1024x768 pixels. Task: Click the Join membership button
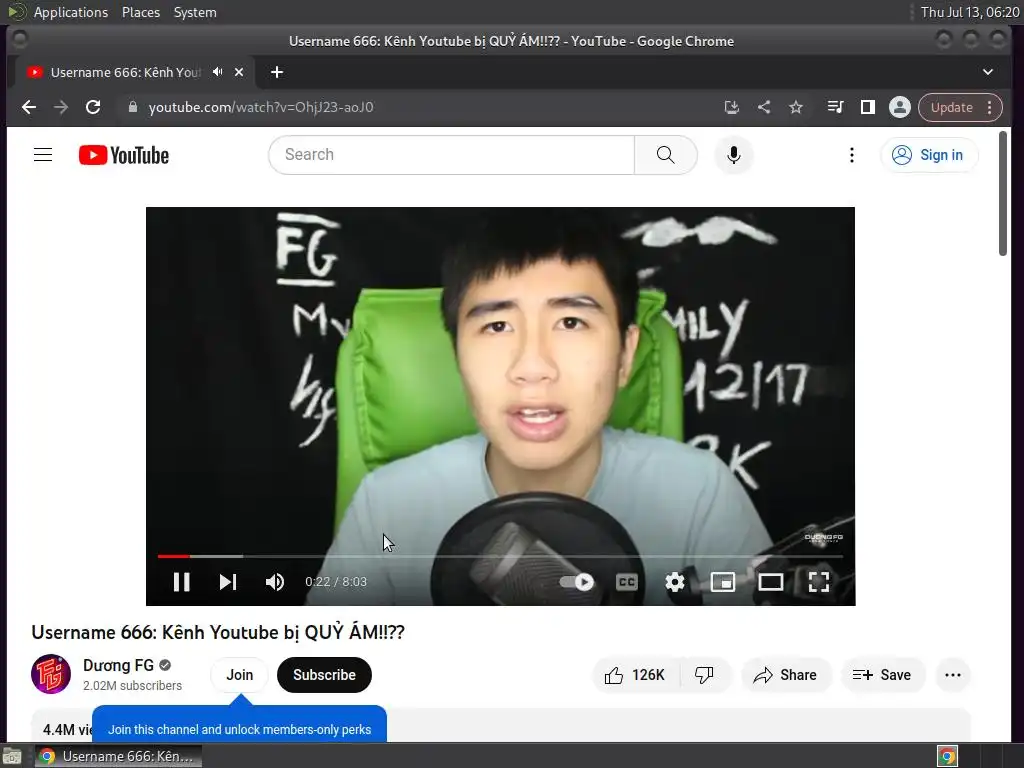[x=240, y=675]
